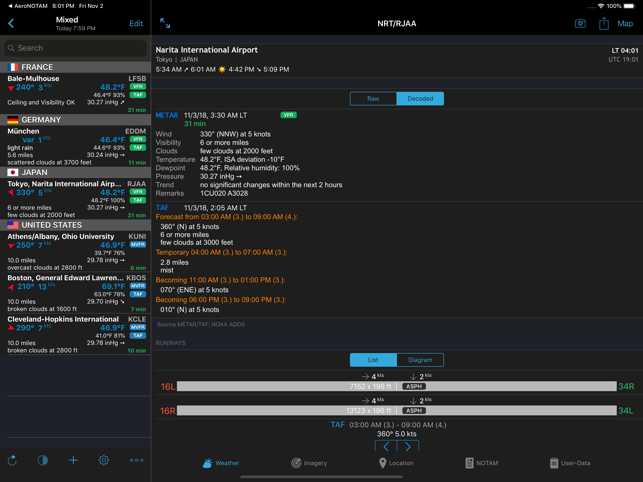This screenshot has height=482, width=643.
Task: Tap the Wi-Fi icon in status bar
Action: pyautogui.click(x=601, y=6)
